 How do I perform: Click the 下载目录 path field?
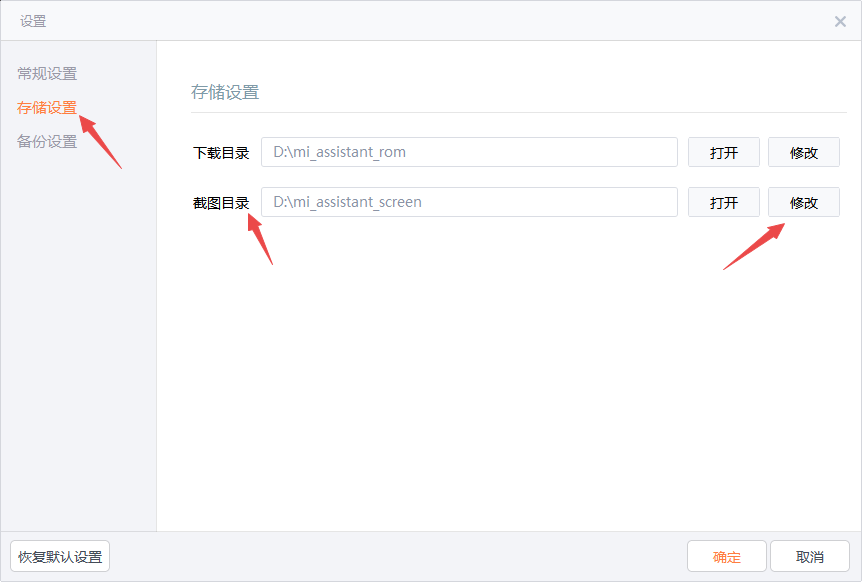click(x=469, y=152)
